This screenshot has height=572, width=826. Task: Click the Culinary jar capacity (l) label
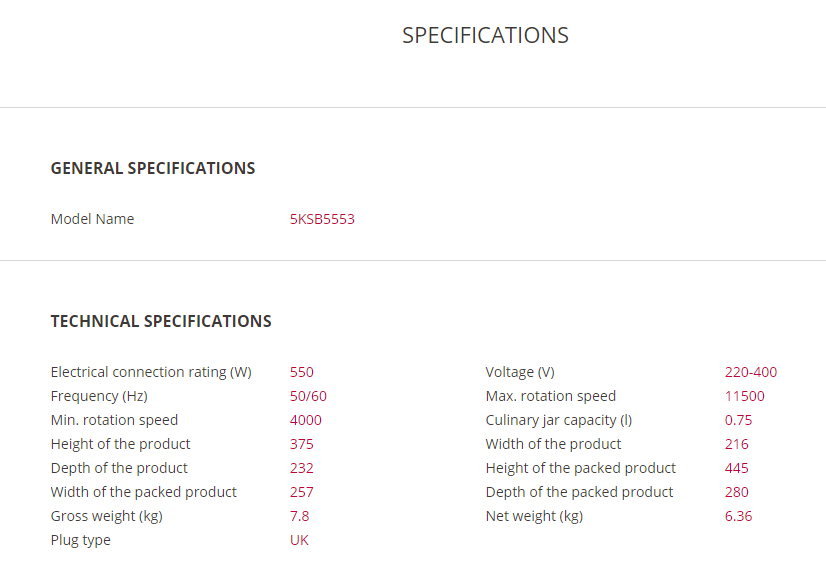(559, 420)
